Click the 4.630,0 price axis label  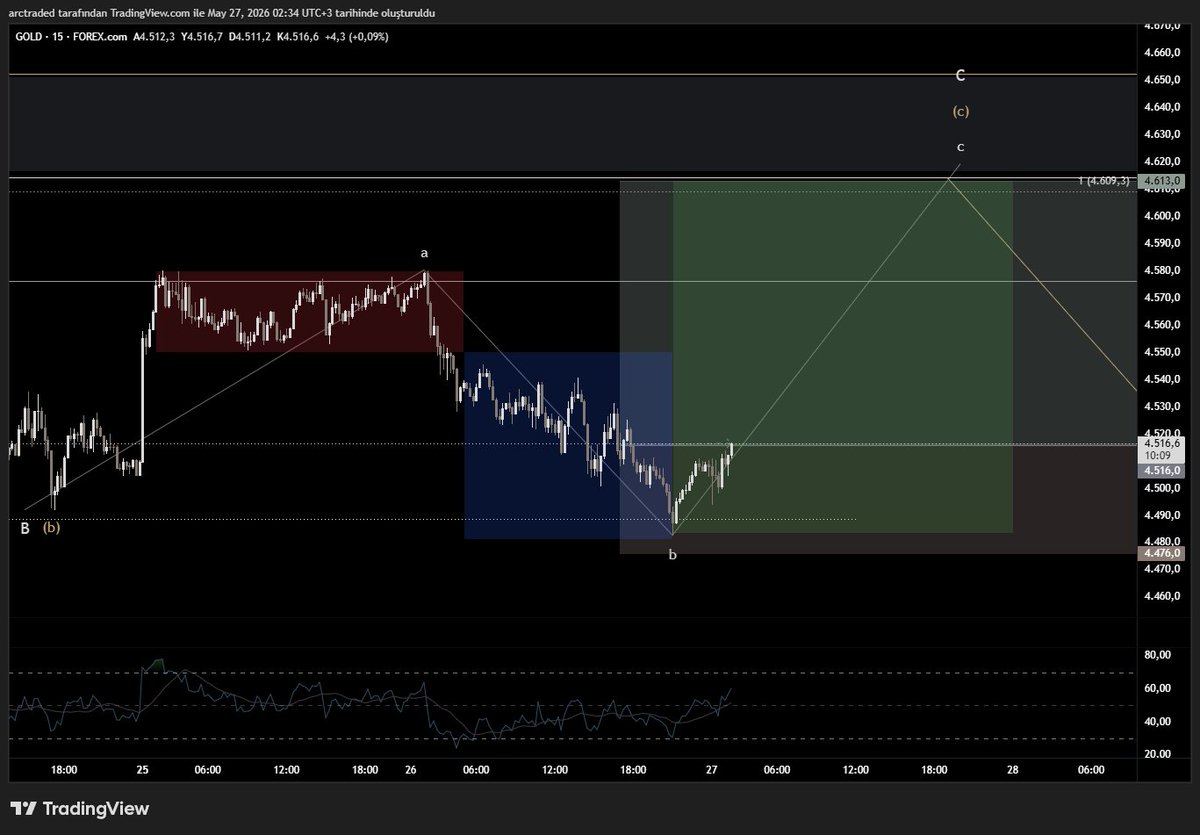pyautogui.click(x=1163, y=134)
